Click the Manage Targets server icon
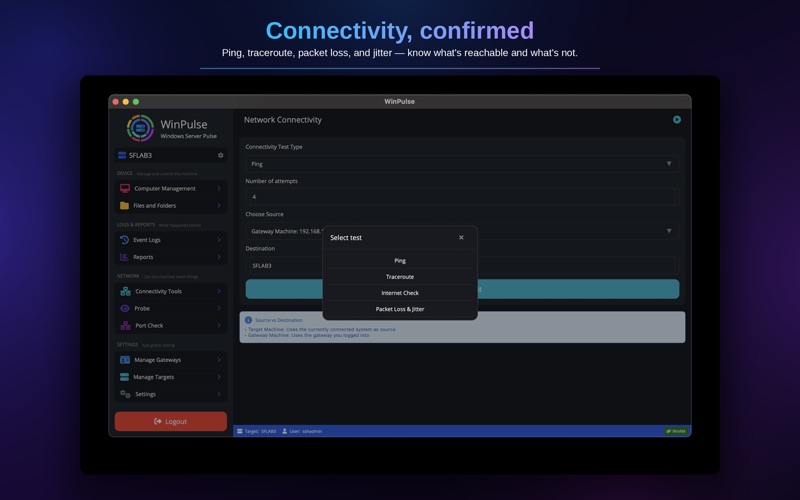 pos(124,377)
